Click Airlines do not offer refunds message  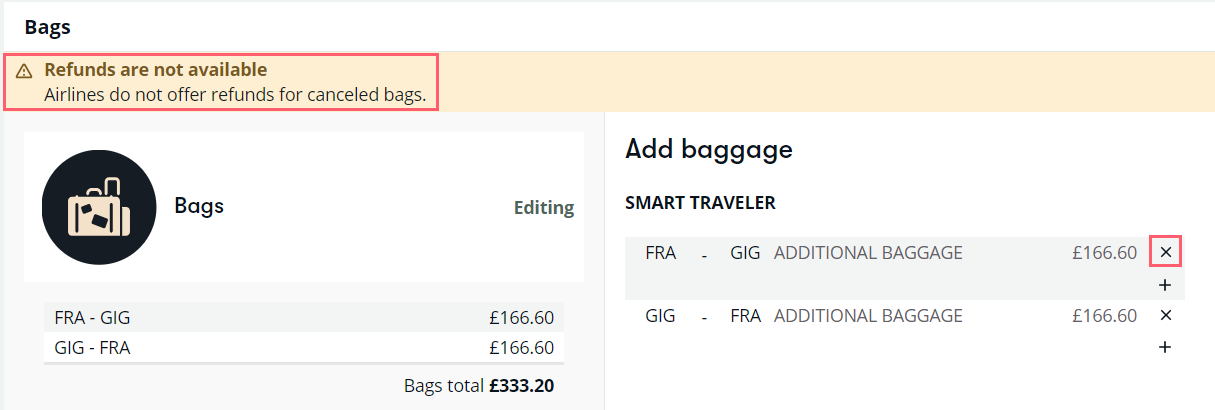(236, 96)
